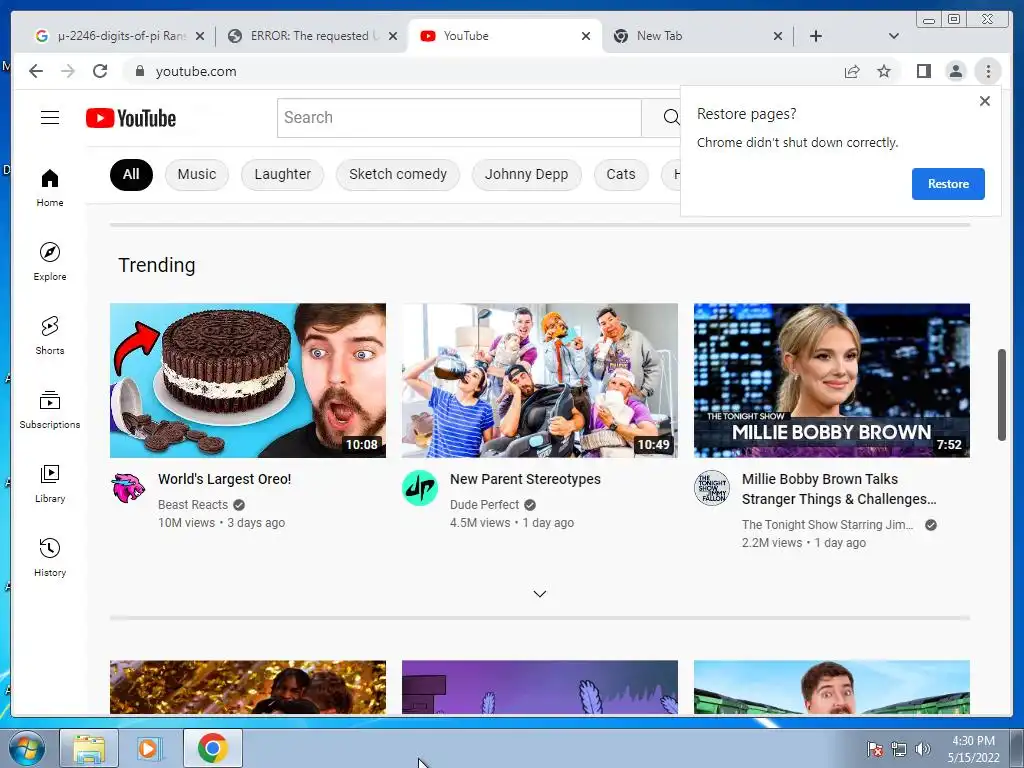The height and width of the screenshot is (768, 1024).
Task: Click the Dude Perfect channel avatar
Action: click(x=419, y=488)
